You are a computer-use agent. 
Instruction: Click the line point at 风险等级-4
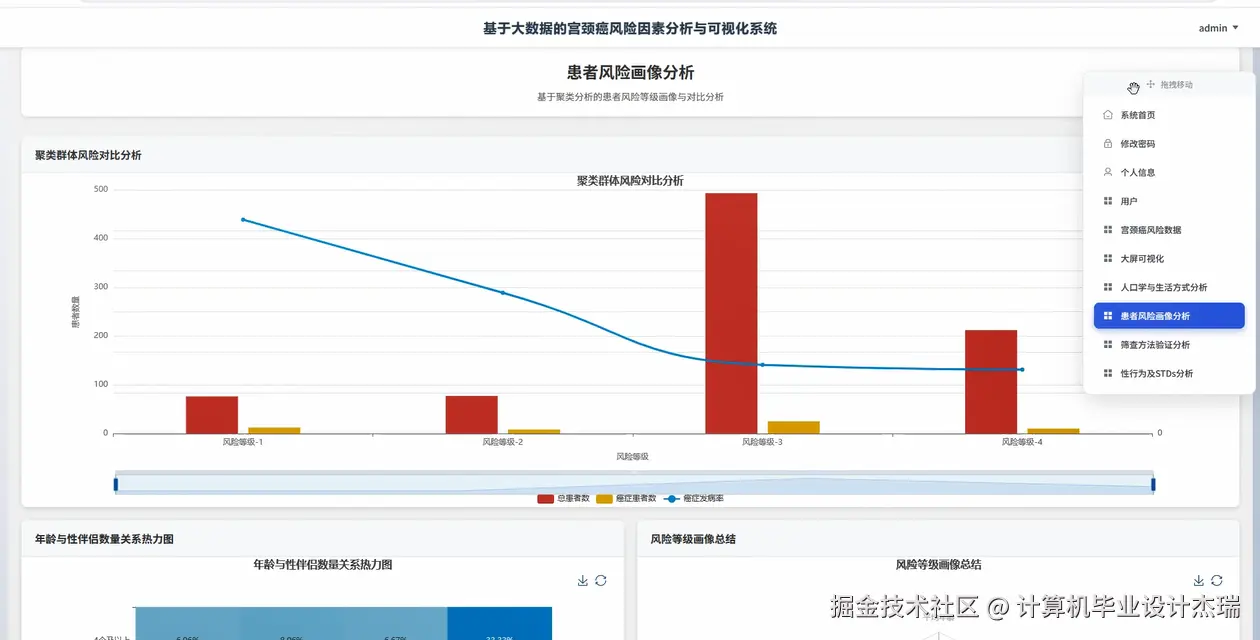click(1022, 370)
